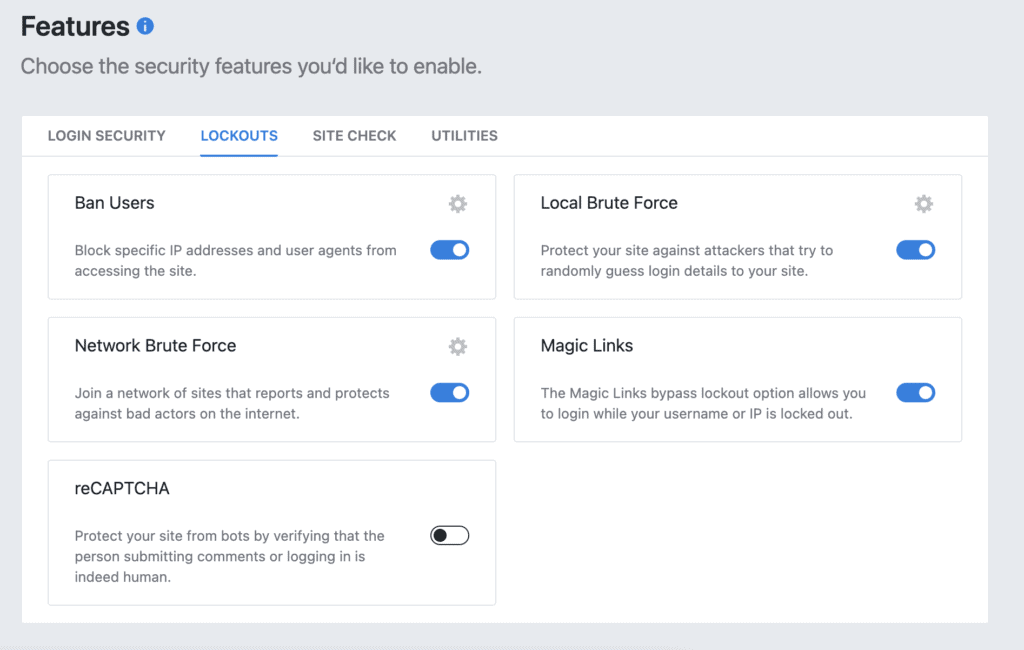Open the Site Check tab
Image resolution: width=1024 pixels, height=650 pixels.
(355, 136)
